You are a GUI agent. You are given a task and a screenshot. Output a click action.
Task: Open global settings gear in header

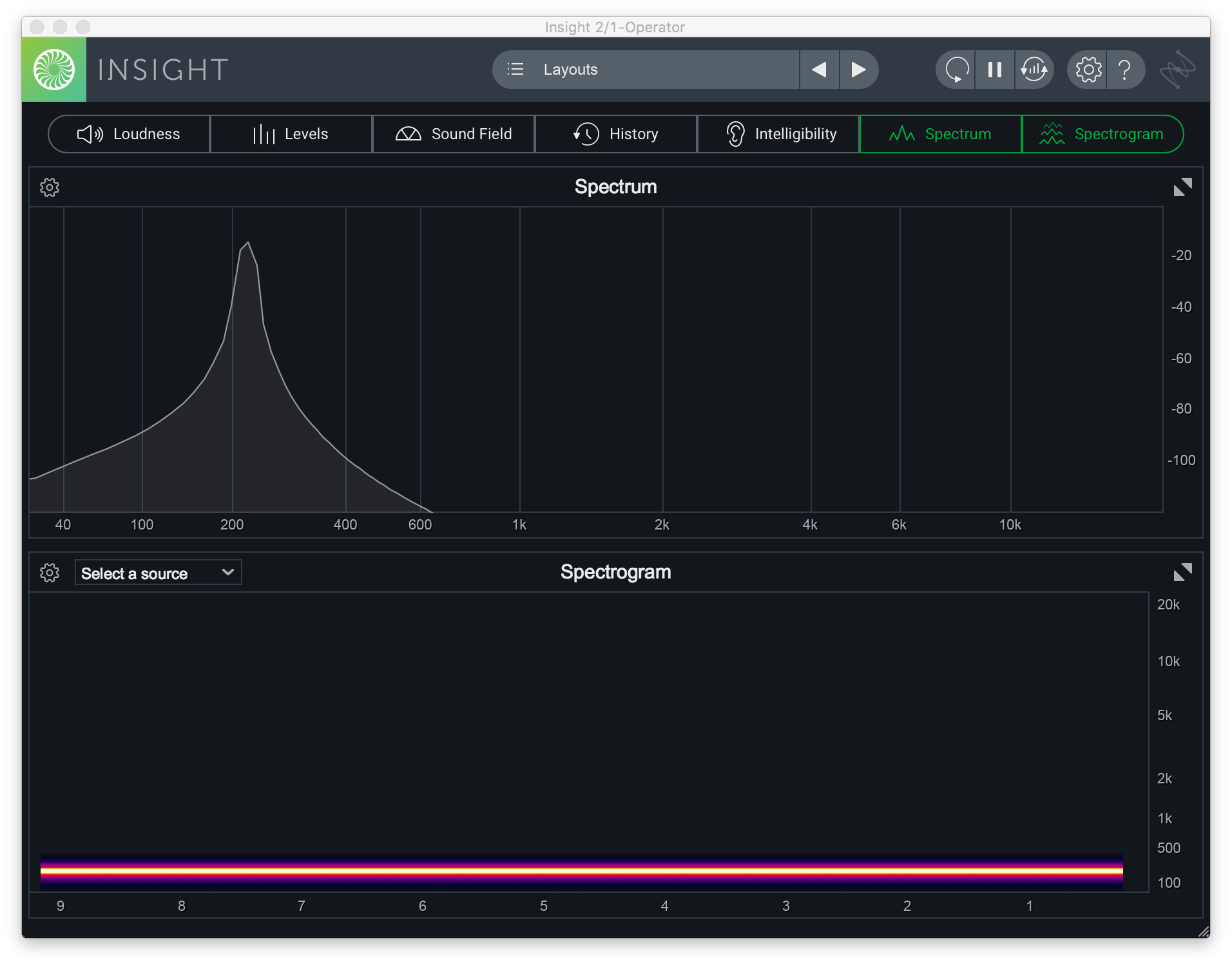pos(1088,70)
